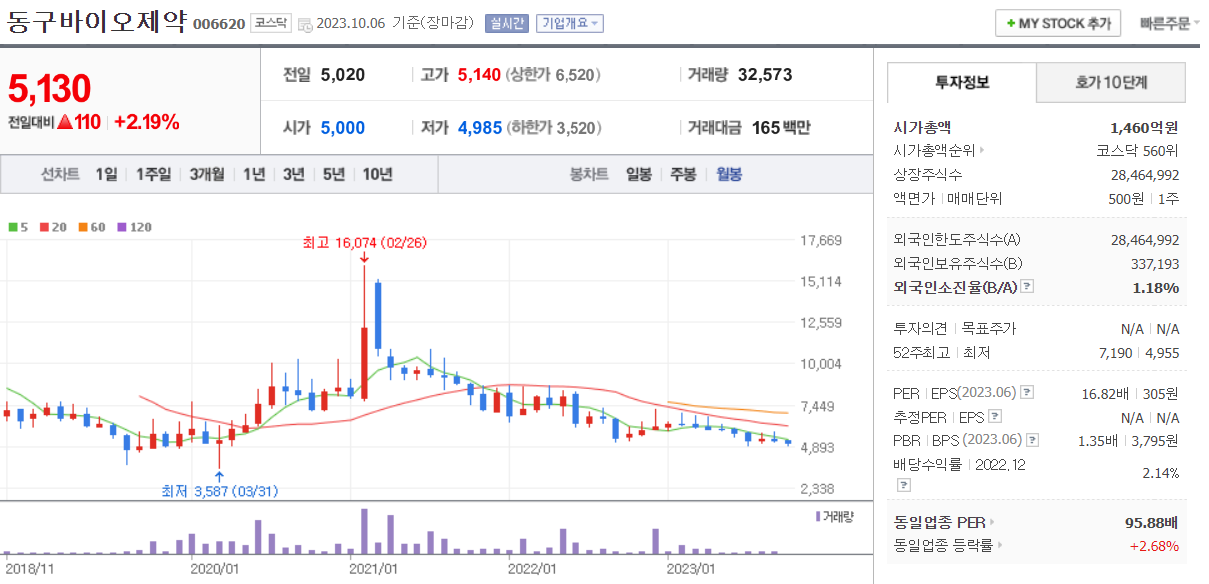Viewport: 1209px width, 584px height.
Task: Select the 3년 line chart period
Action: tap(293, 174)
